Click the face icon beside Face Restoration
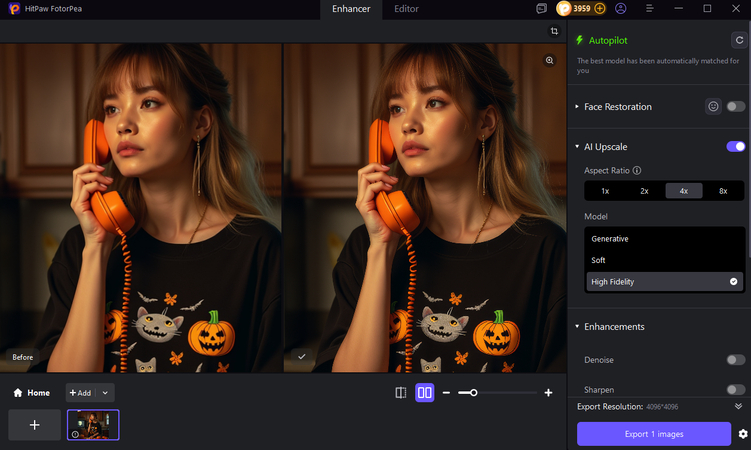Image resolution: width=751 pixels, height=450 pixels. click(713, 106)
